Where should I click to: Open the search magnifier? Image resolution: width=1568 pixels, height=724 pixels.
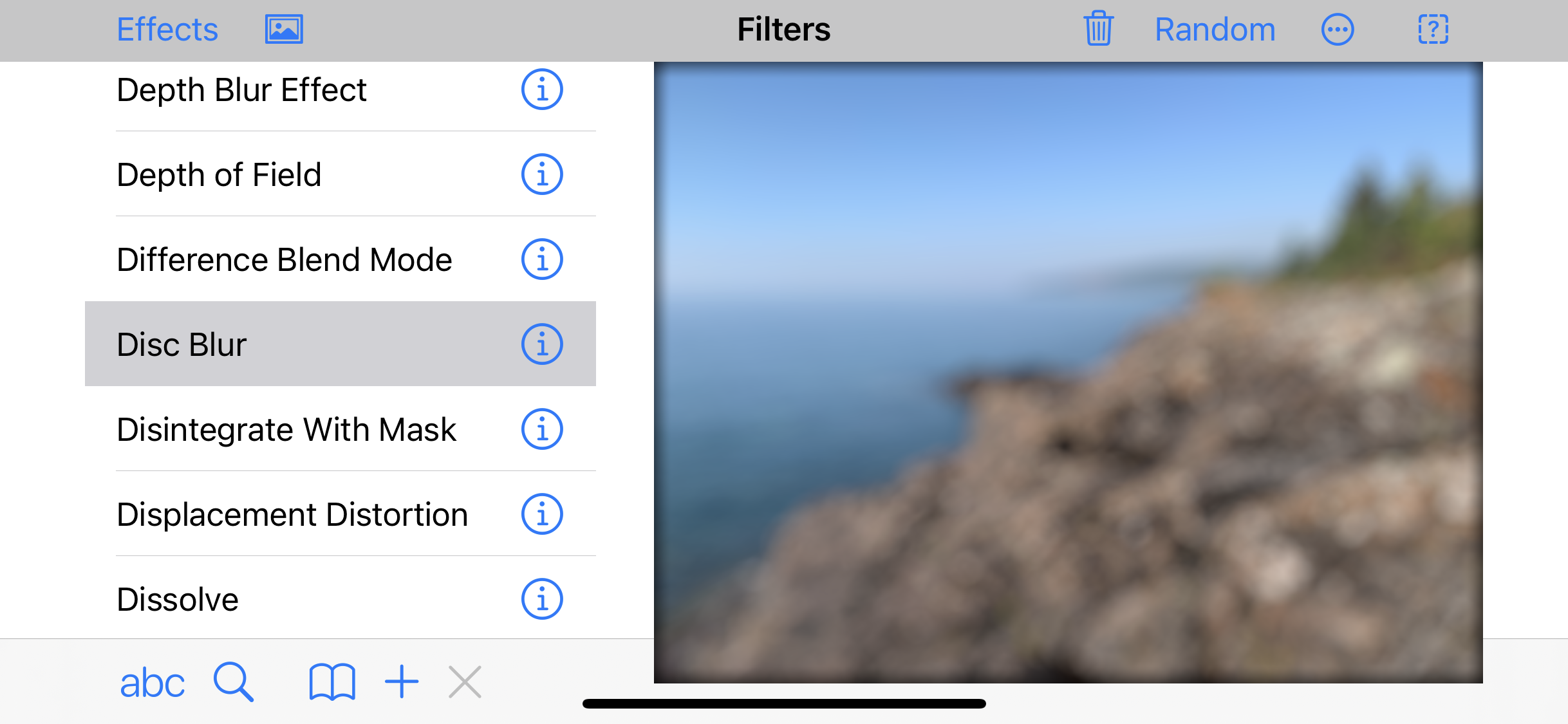point(233,682)
